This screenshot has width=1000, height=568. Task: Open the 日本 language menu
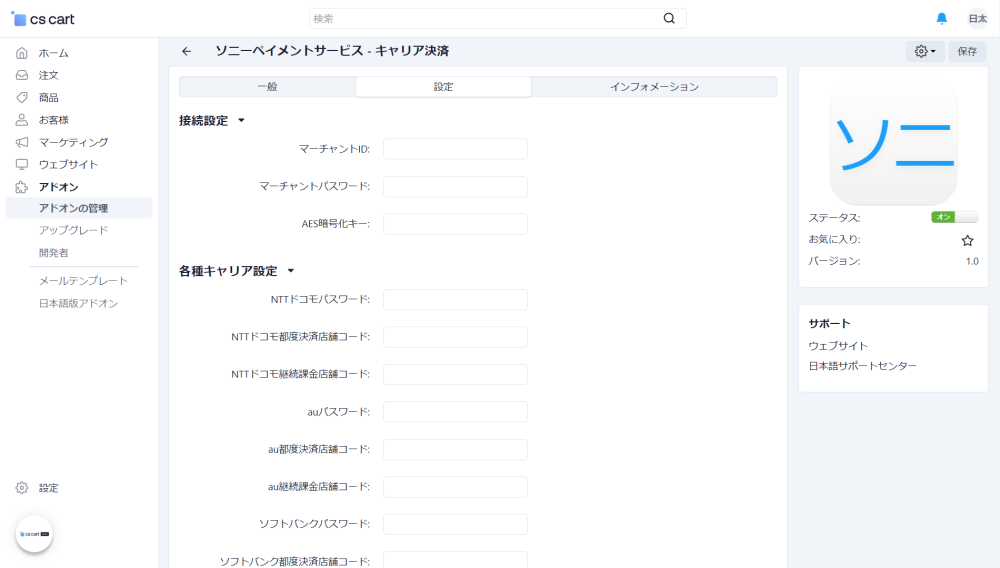[977, 18]
